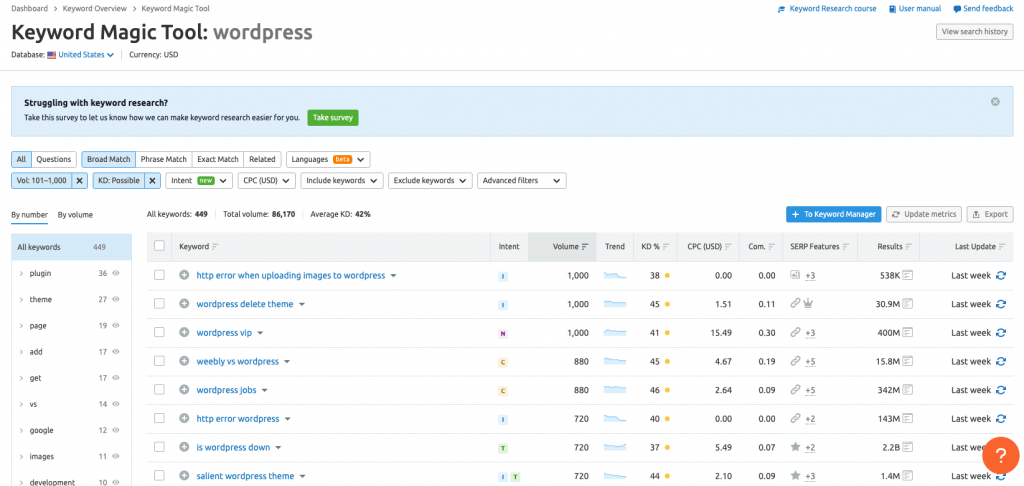The image size is (1024, 486).
Task: Check the 'weebly vs wordpress' row checkbox
Action: point(159,361)
